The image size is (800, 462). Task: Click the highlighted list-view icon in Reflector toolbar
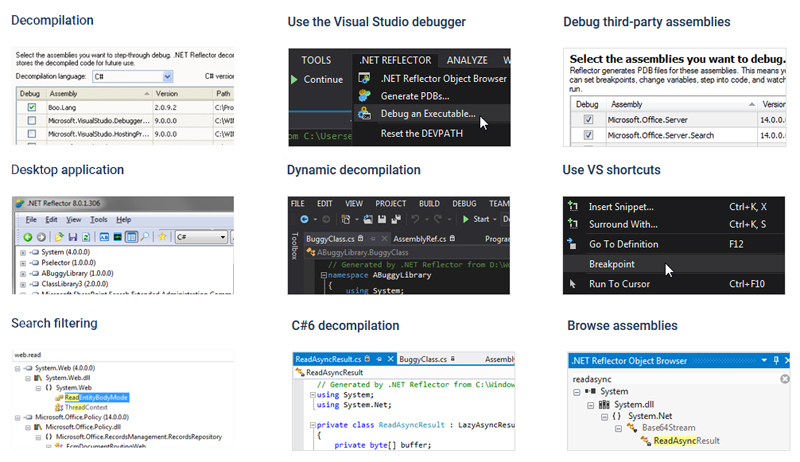[x=132, y=237]
